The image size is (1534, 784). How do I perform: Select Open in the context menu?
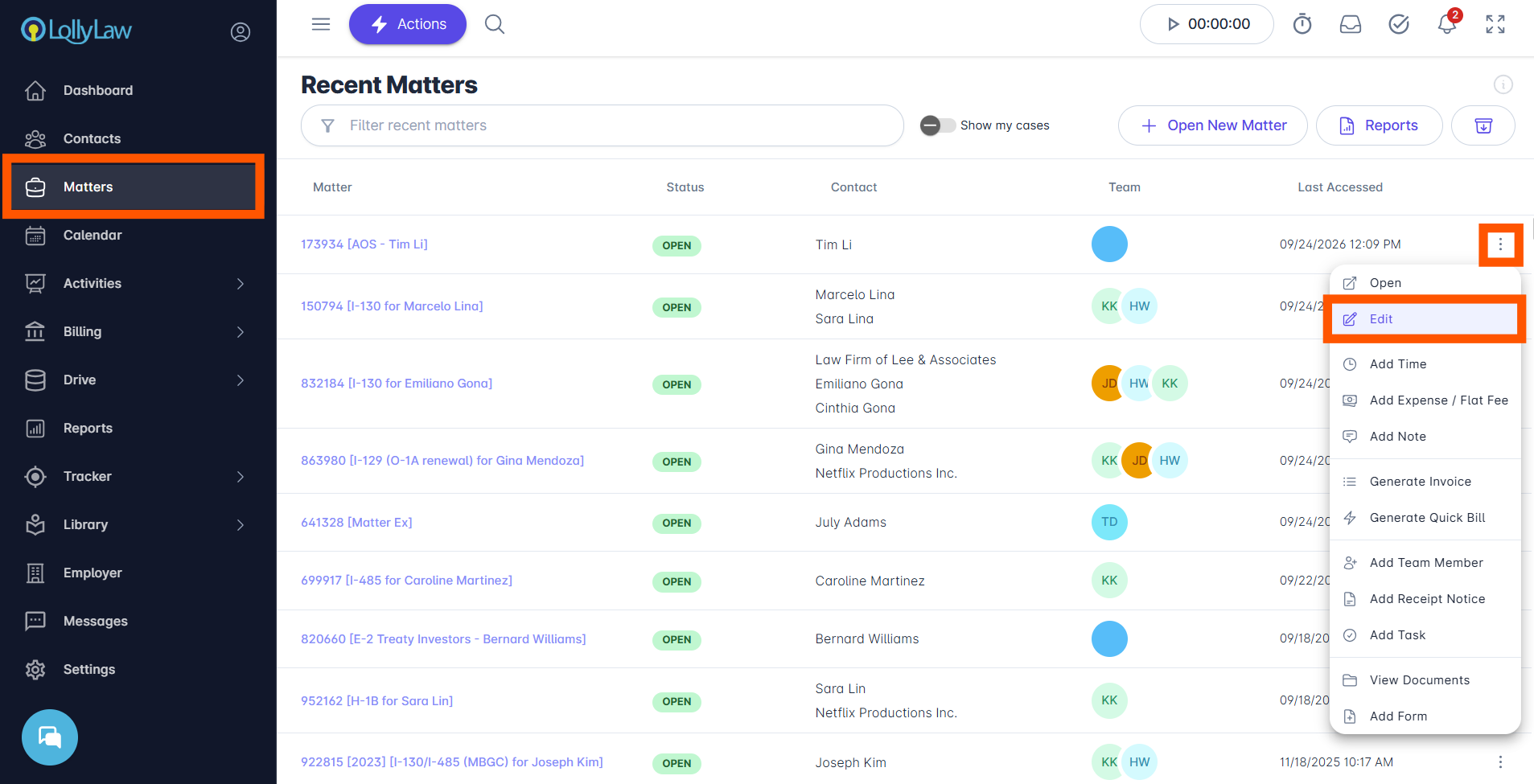pos(1425,283)
